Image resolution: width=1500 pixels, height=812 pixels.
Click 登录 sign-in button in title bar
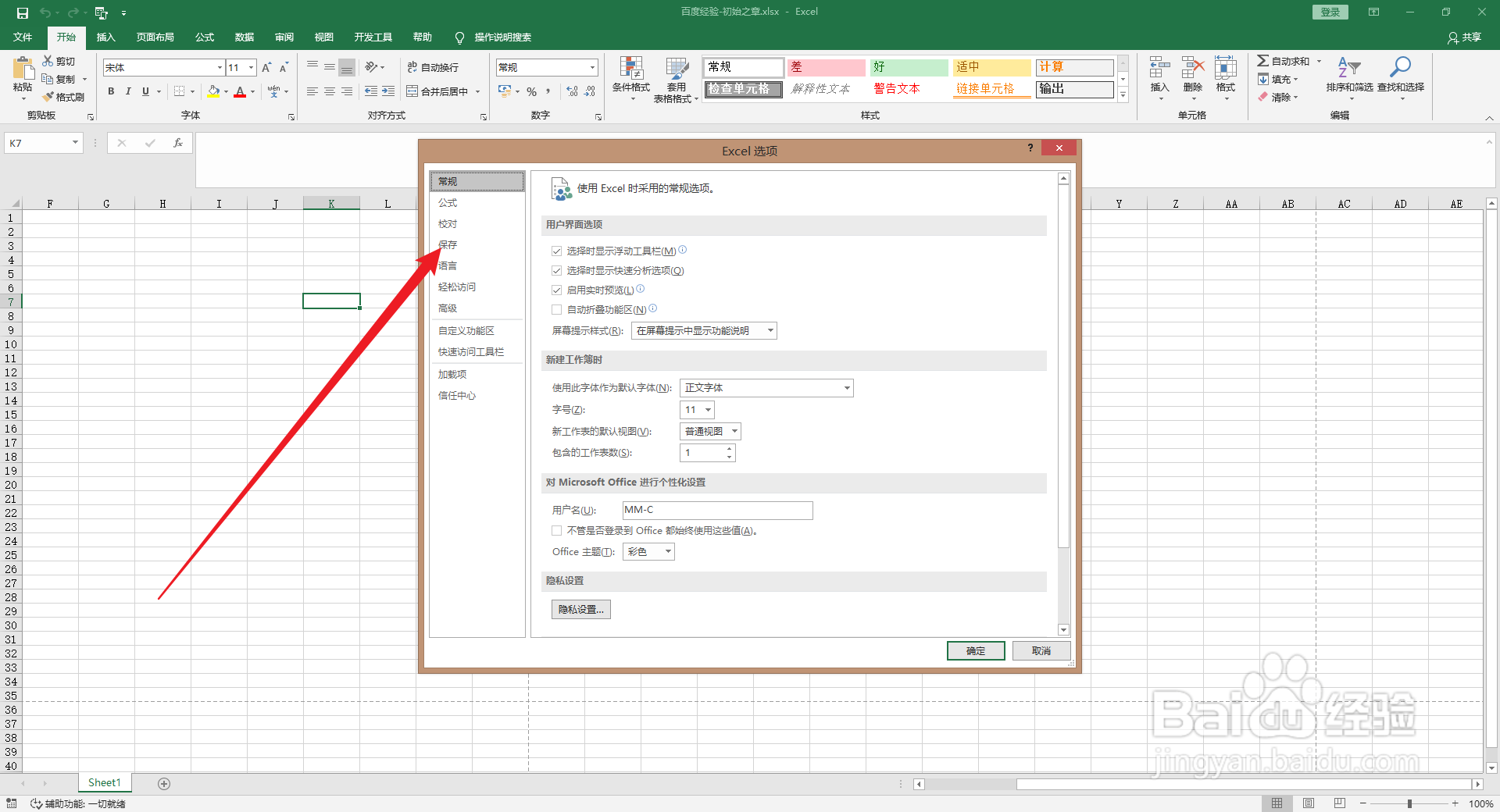(1330, 12)
